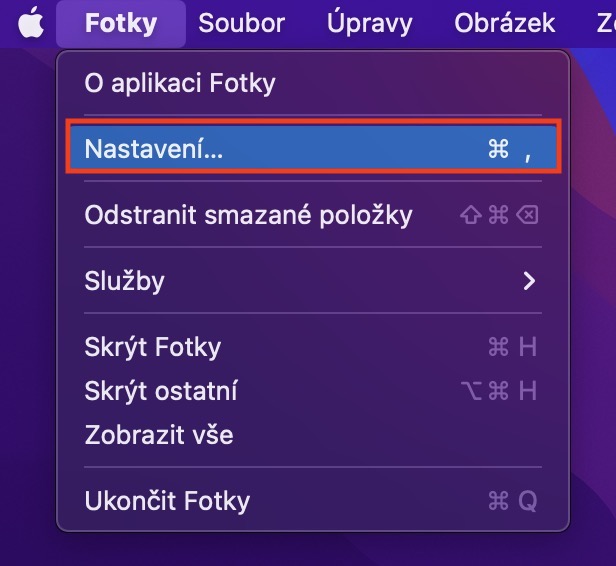Select Skrýt ostatní
This screenshot has height=566, width=616.
pos(161,391)
